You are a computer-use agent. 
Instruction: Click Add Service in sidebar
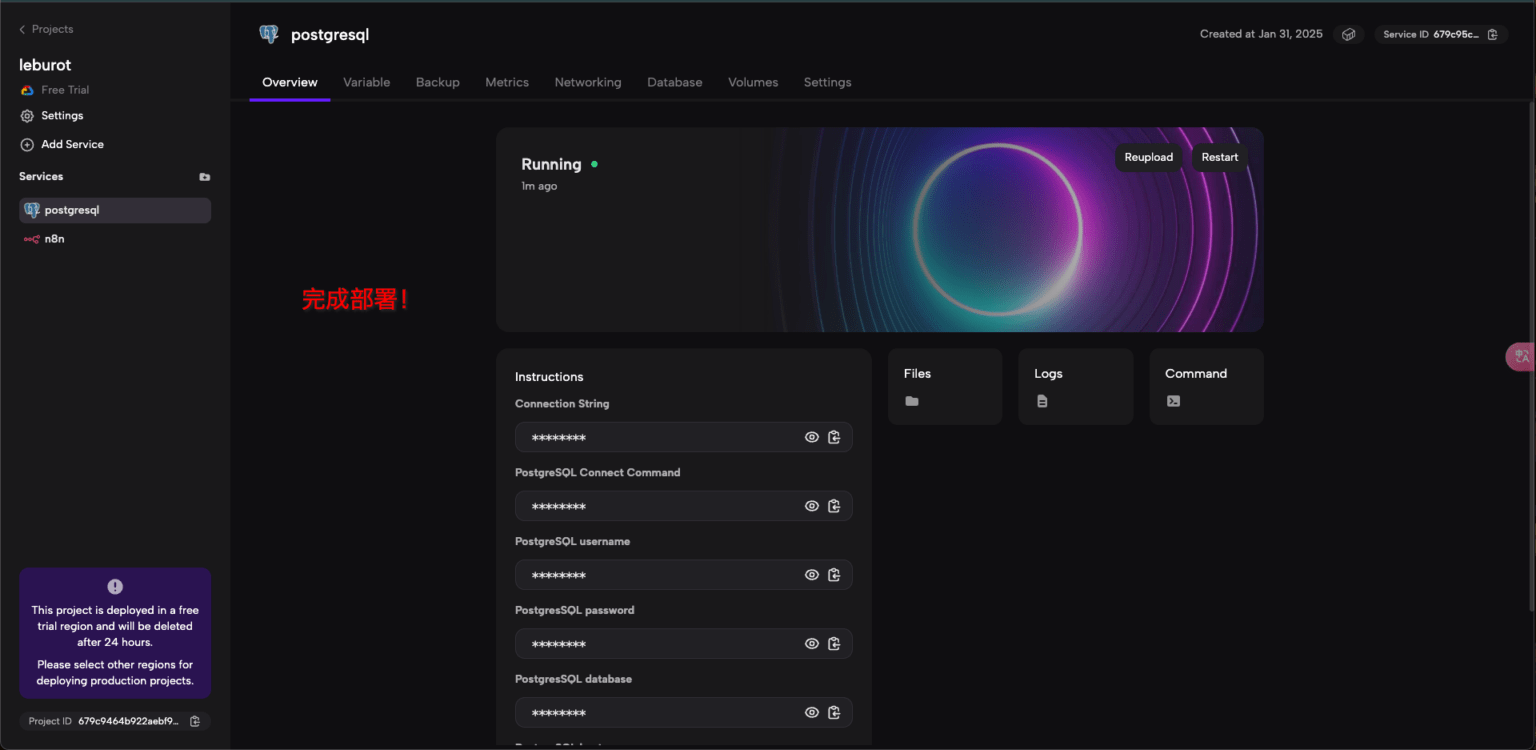[x=62, y=144]
